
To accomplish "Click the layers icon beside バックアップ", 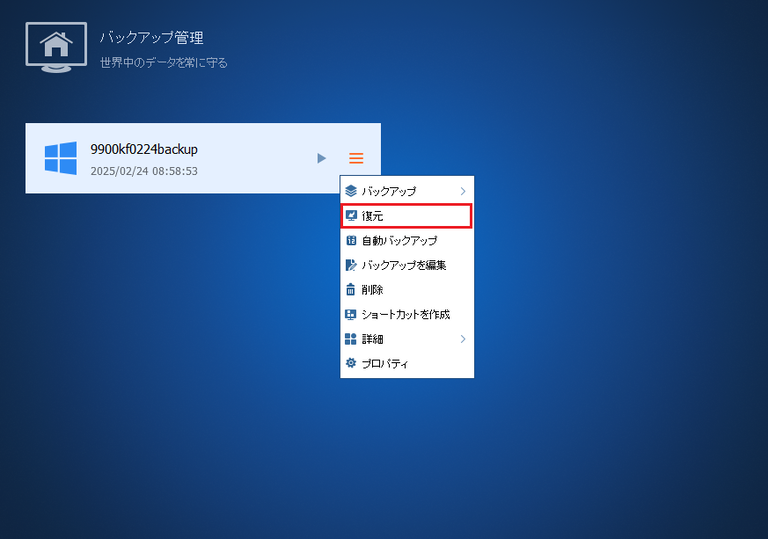I will coord(351,191).
